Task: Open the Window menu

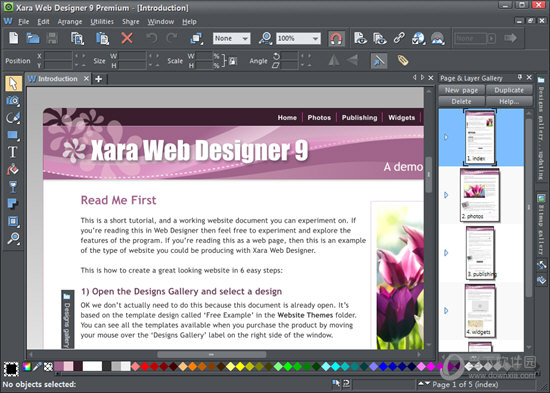Action: (161, 22)
